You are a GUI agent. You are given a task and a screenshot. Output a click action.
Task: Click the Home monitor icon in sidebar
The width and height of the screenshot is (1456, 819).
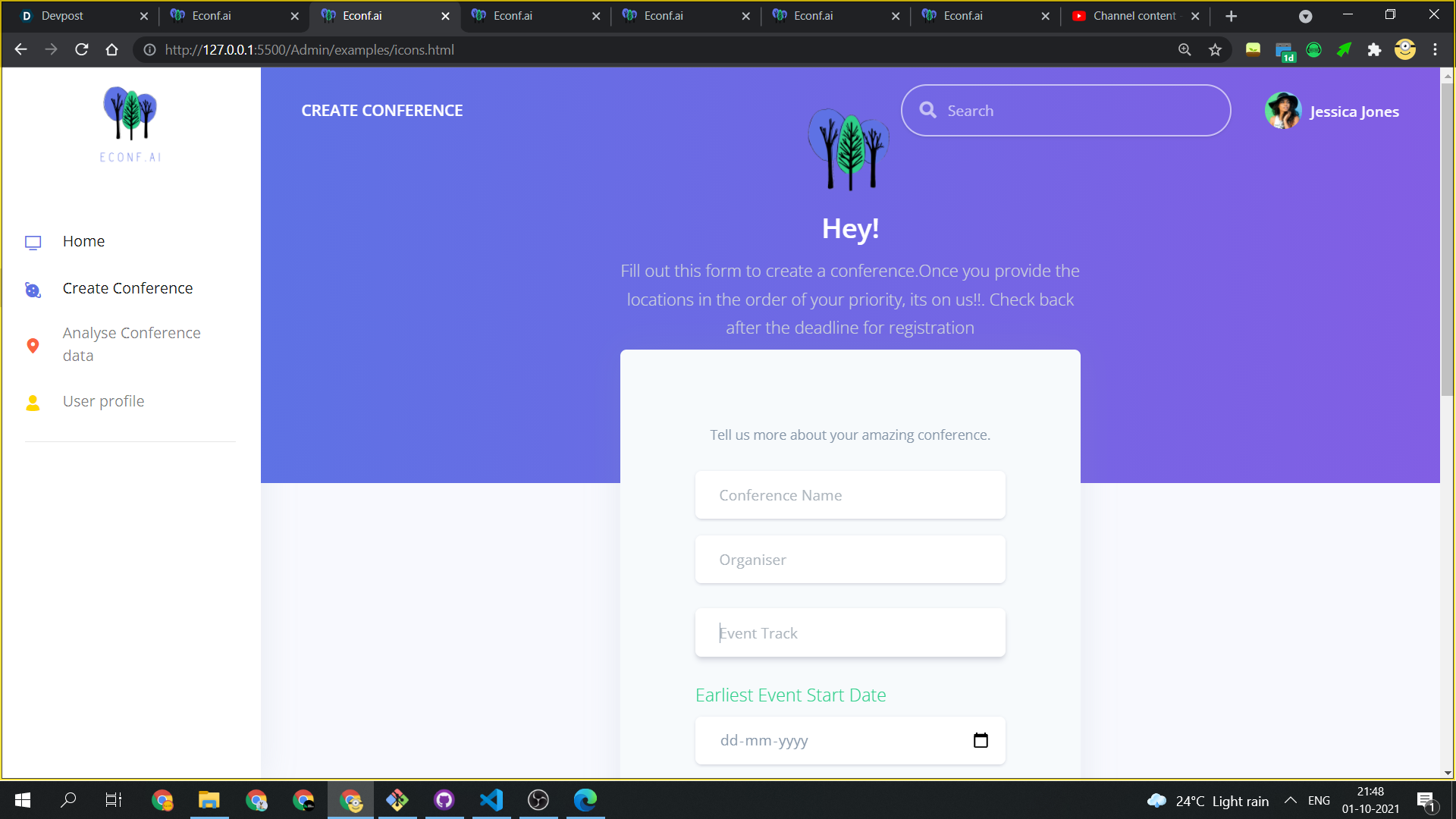point(33,243)
